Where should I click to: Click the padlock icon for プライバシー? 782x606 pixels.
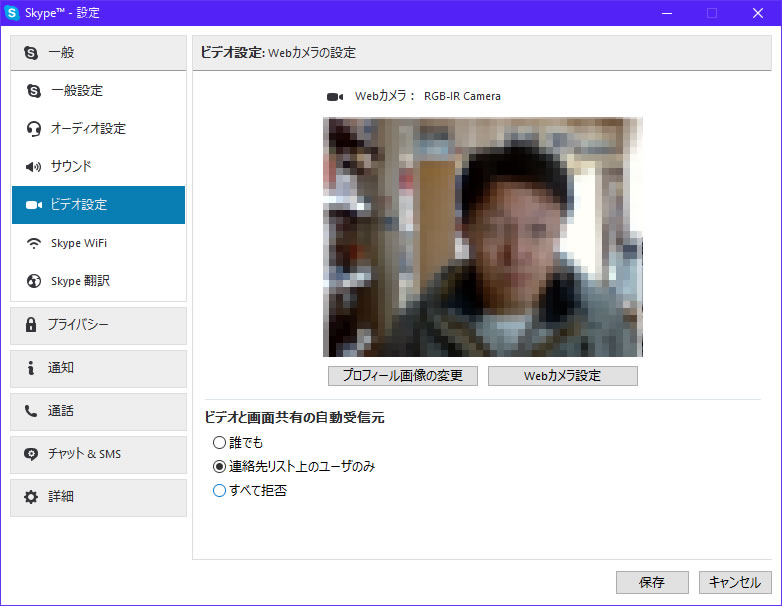(x=31, y=325)
